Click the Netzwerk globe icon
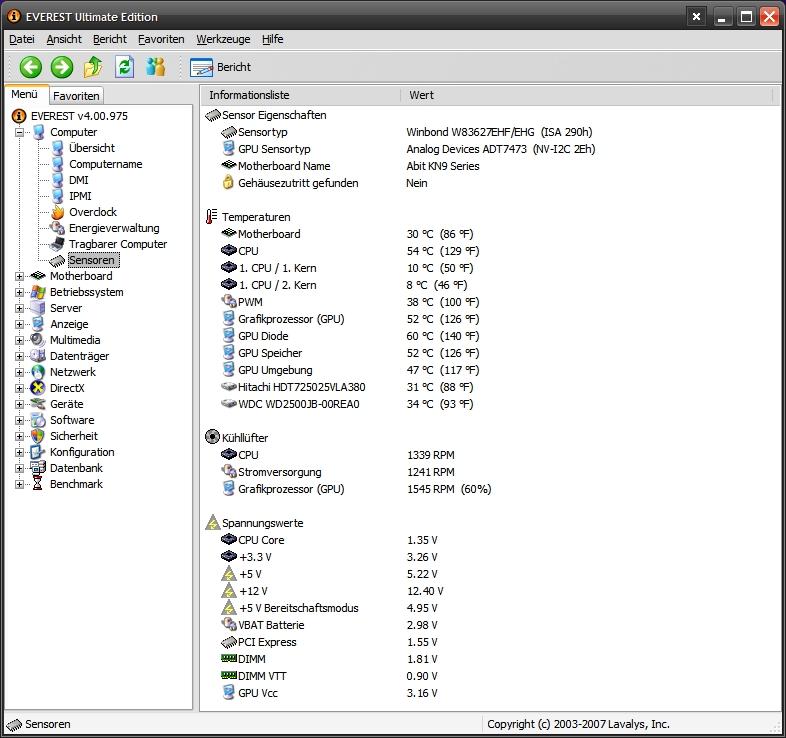The width and height of the screenshot is (786, 738). (38, 373)
